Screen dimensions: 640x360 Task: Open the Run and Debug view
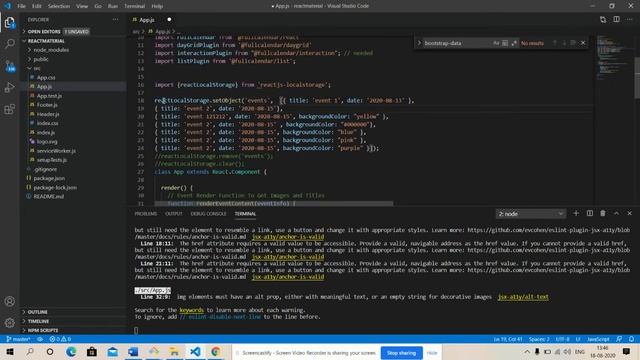point(9,87)
